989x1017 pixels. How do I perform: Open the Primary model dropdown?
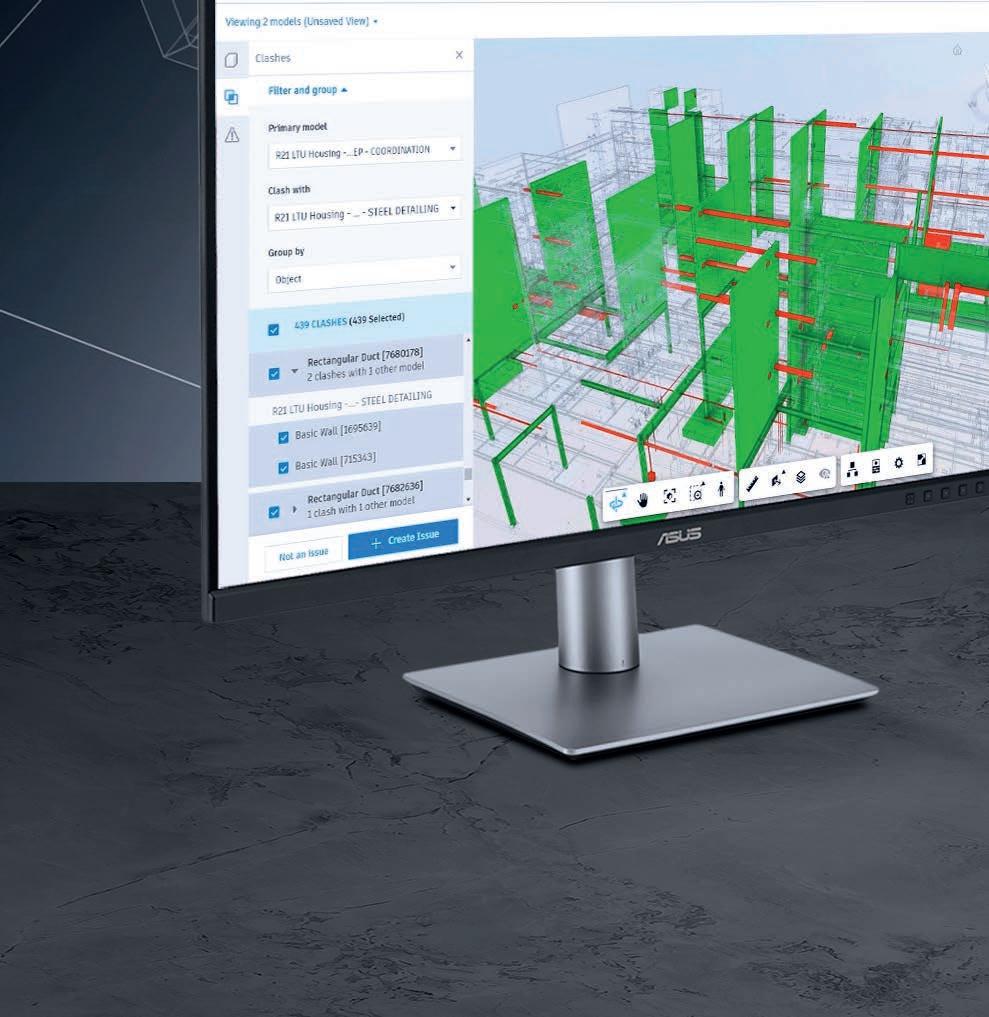pyautogui.click(x=364, y=152)
